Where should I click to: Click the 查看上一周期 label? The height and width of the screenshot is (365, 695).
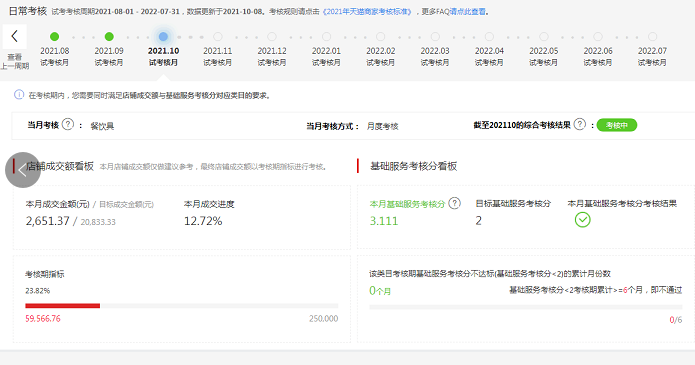coord(15,62)
